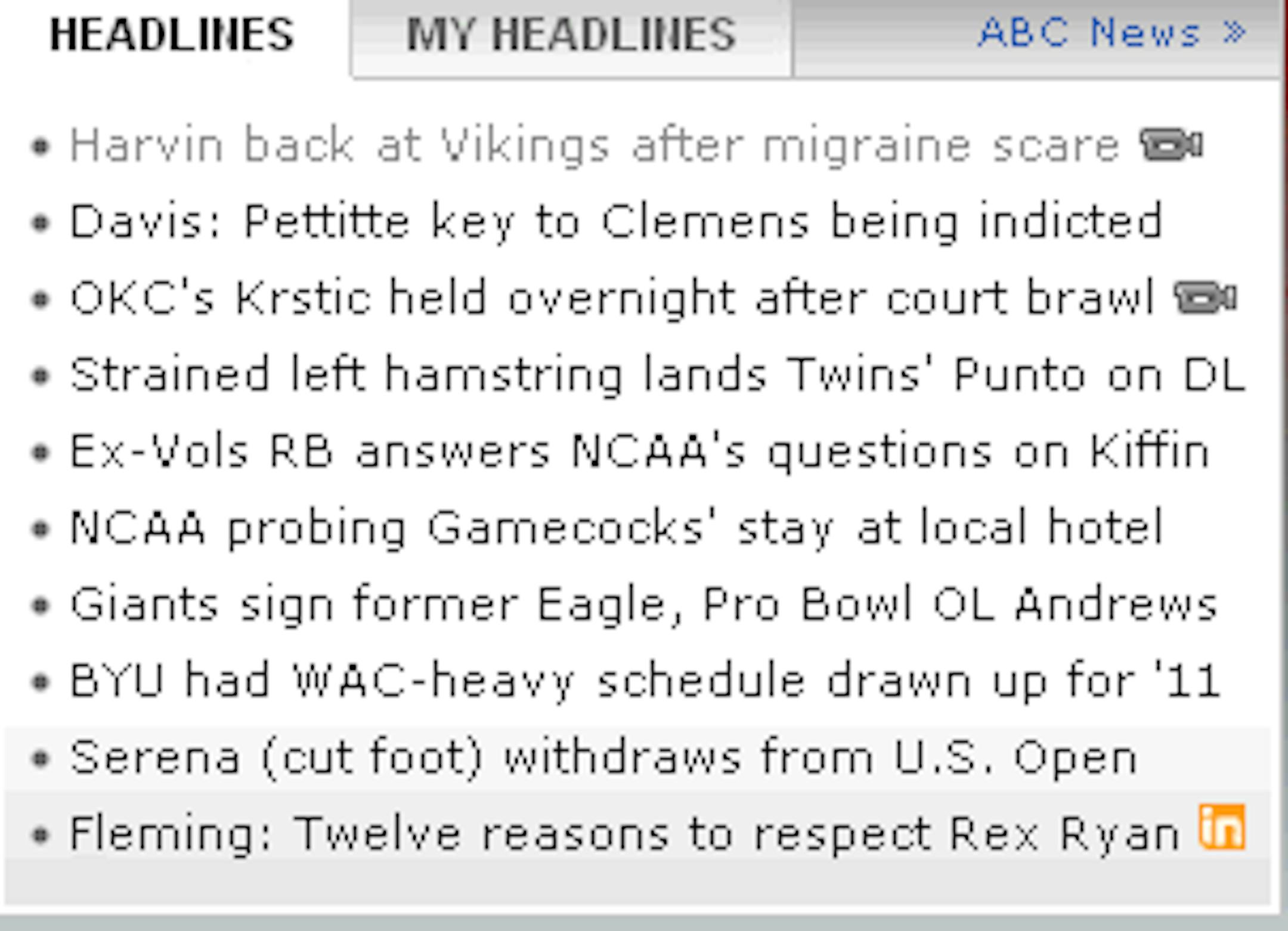Image resolution: width=1288 pixels, height=931 pixels.
Task: Open video icon beside Harvin headline
Action: coord(1171,145)
